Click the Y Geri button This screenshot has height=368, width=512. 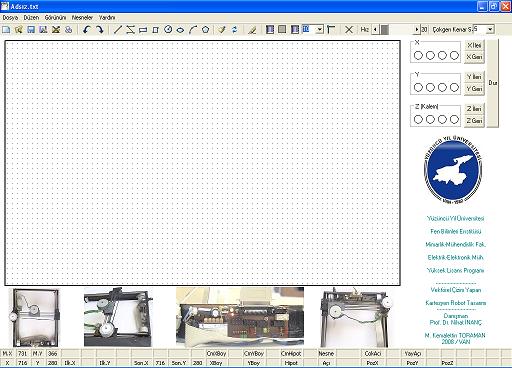click(x=474, y=89)
